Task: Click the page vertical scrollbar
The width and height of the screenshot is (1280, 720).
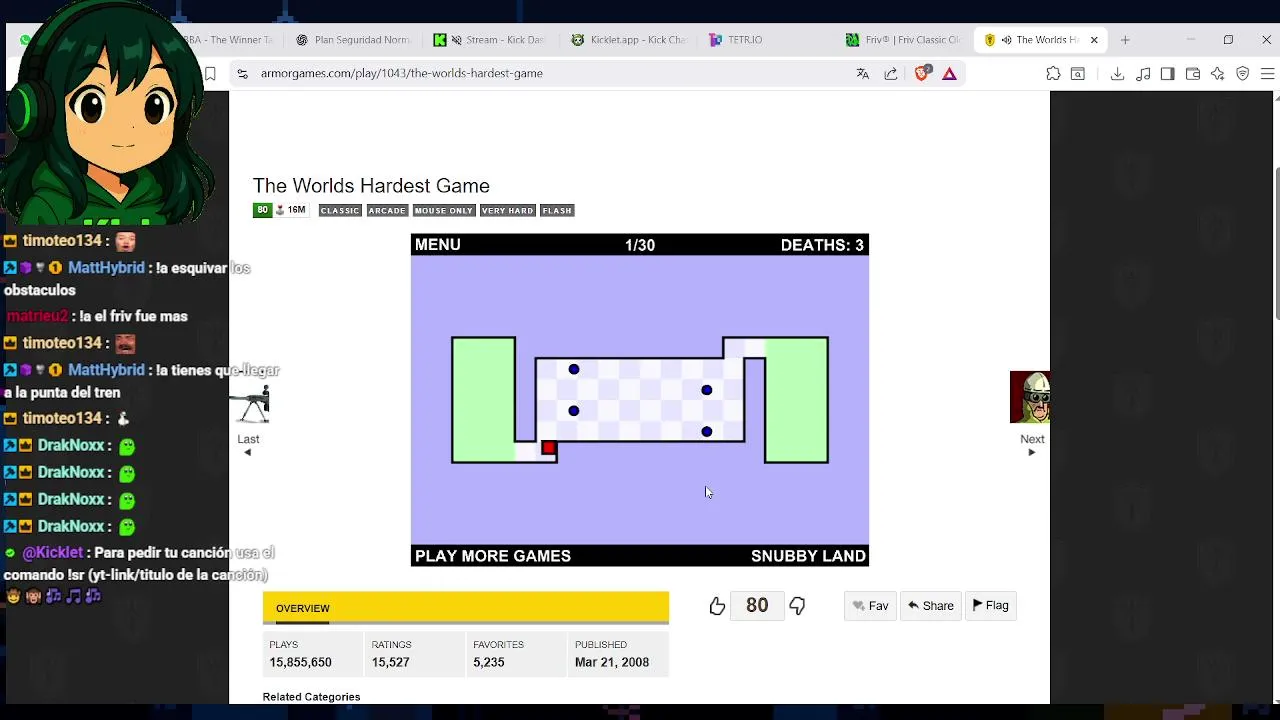Action: [x=1276, y=245]
